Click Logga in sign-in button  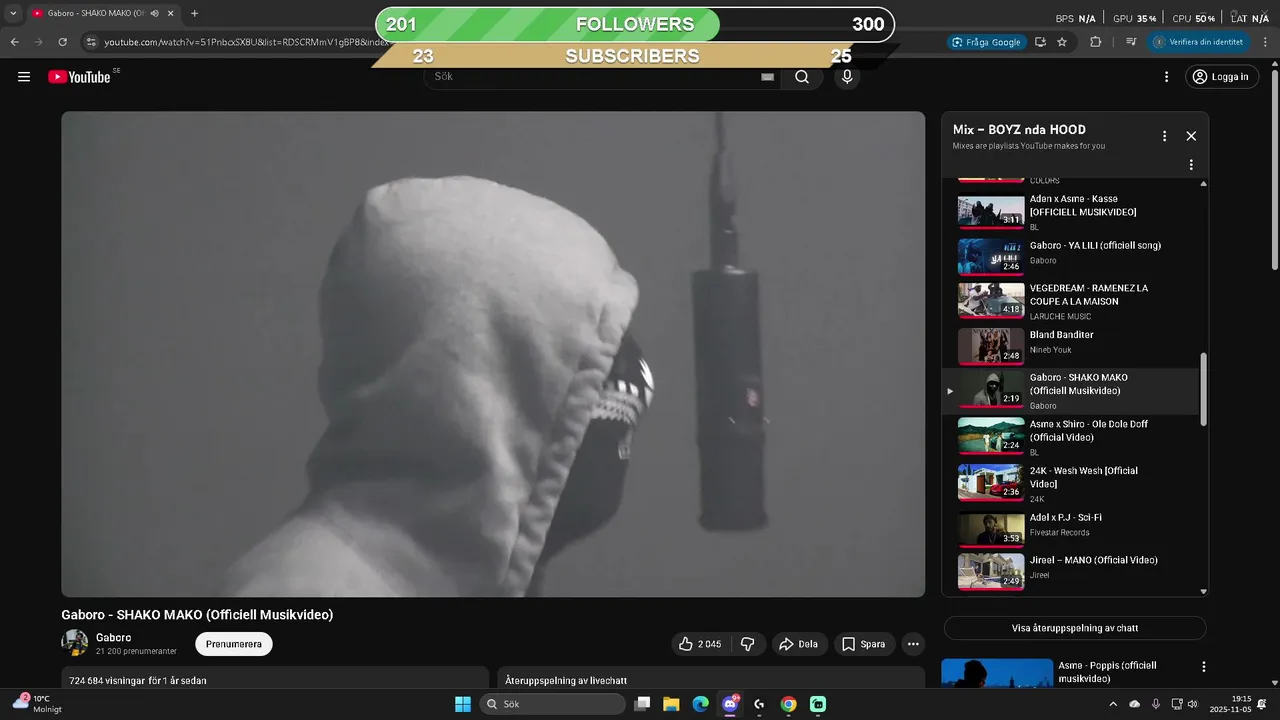point(1221,77)
